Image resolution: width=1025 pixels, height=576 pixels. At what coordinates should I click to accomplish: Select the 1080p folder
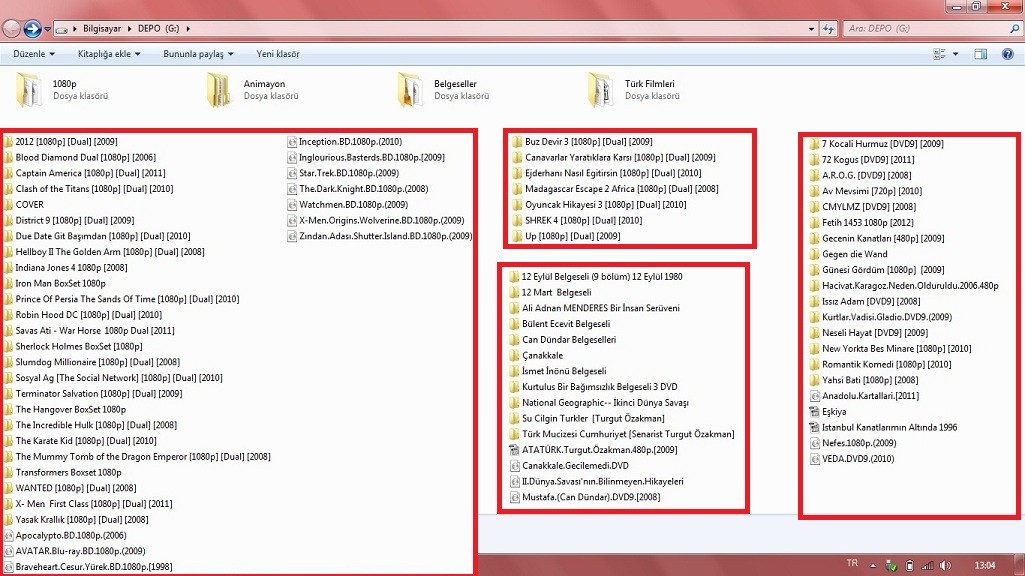63,90
